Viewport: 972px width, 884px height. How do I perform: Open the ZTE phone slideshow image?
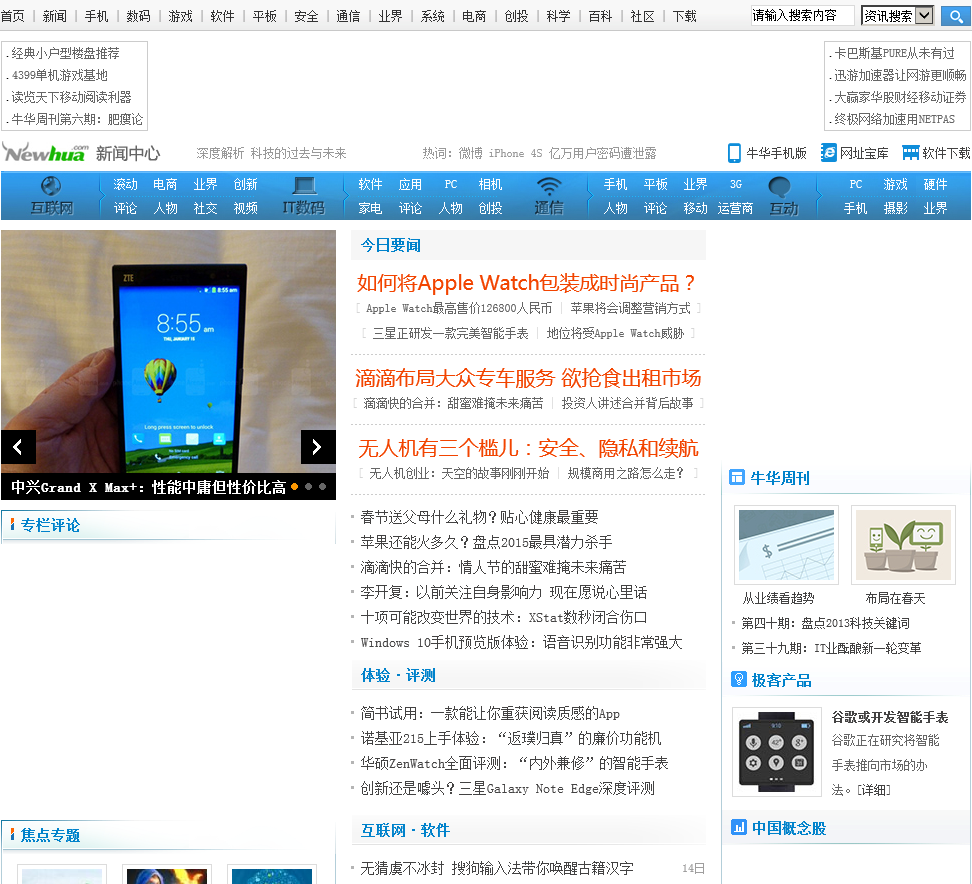tap(168, 351)
